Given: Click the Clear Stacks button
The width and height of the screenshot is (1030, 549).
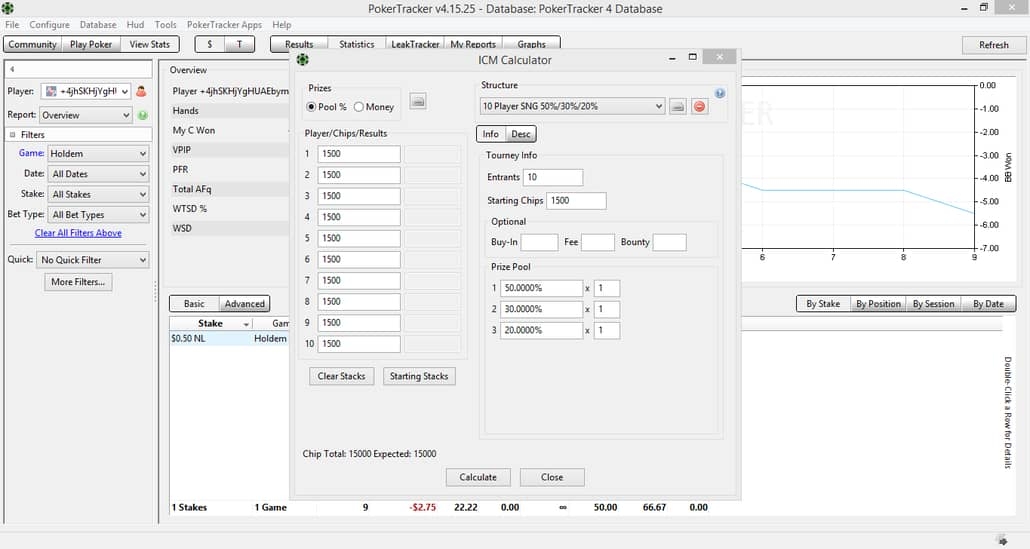Looking at the screenshot, I should click(x=342, y=376).
